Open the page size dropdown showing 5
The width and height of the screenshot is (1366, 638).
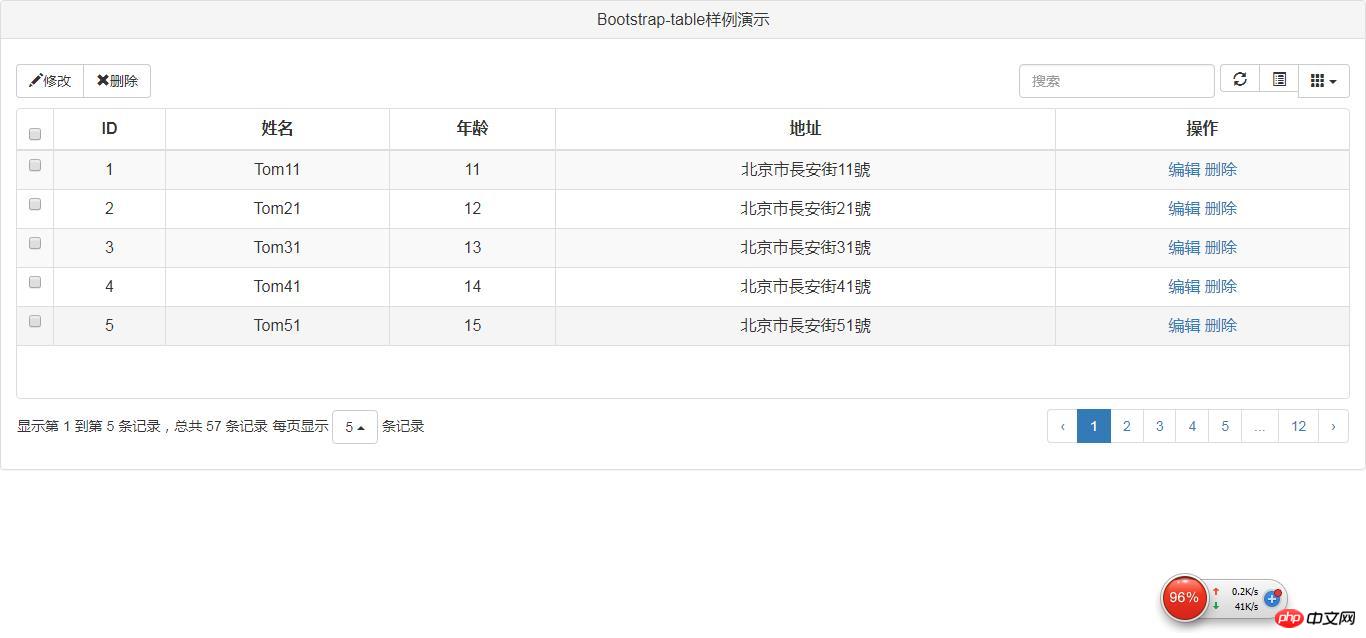click(x=354, y=427)
